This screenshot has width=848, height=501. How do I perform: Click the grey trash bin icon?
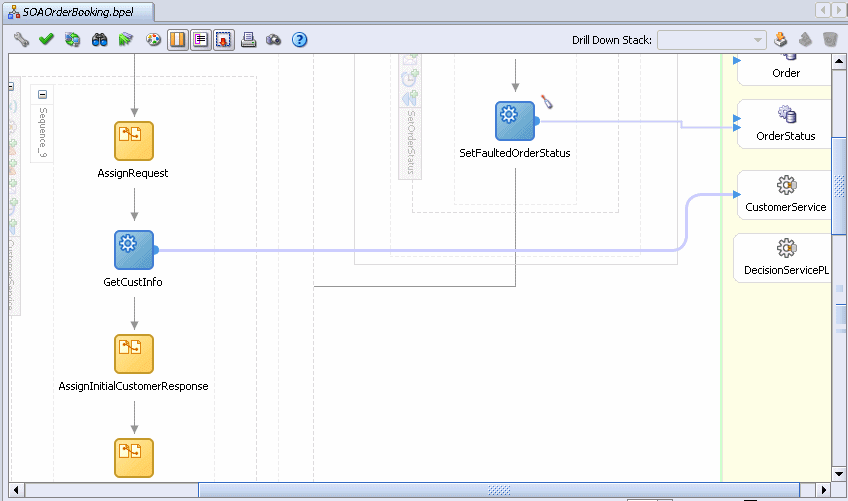pyautogui.click(x=830, y=39)
